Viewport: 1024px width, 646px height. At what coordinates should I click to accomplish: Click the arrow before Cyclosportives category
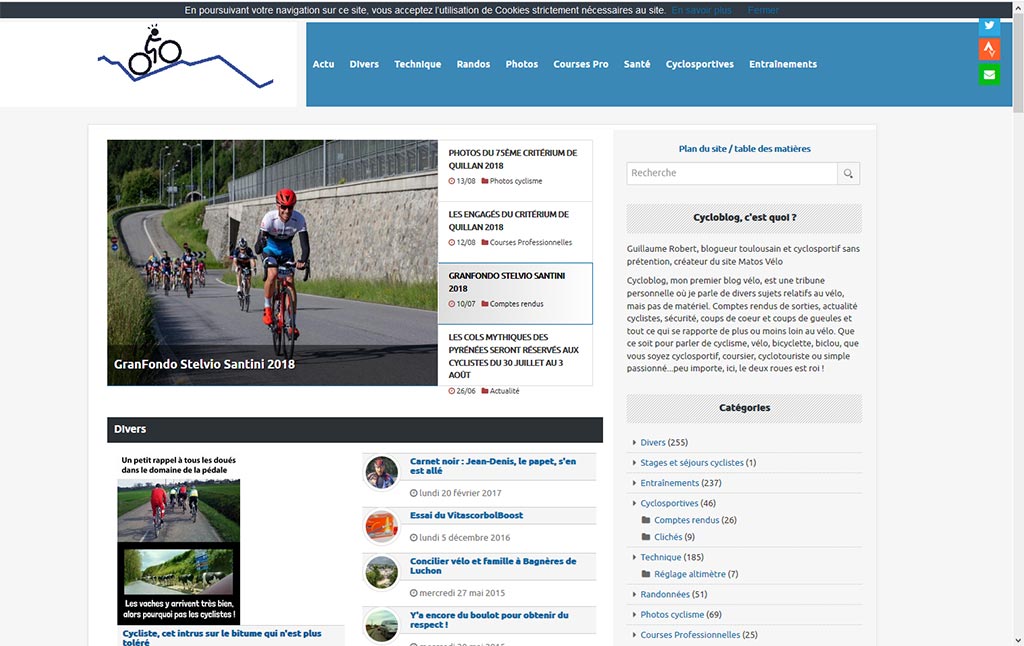tap(634, 503)
